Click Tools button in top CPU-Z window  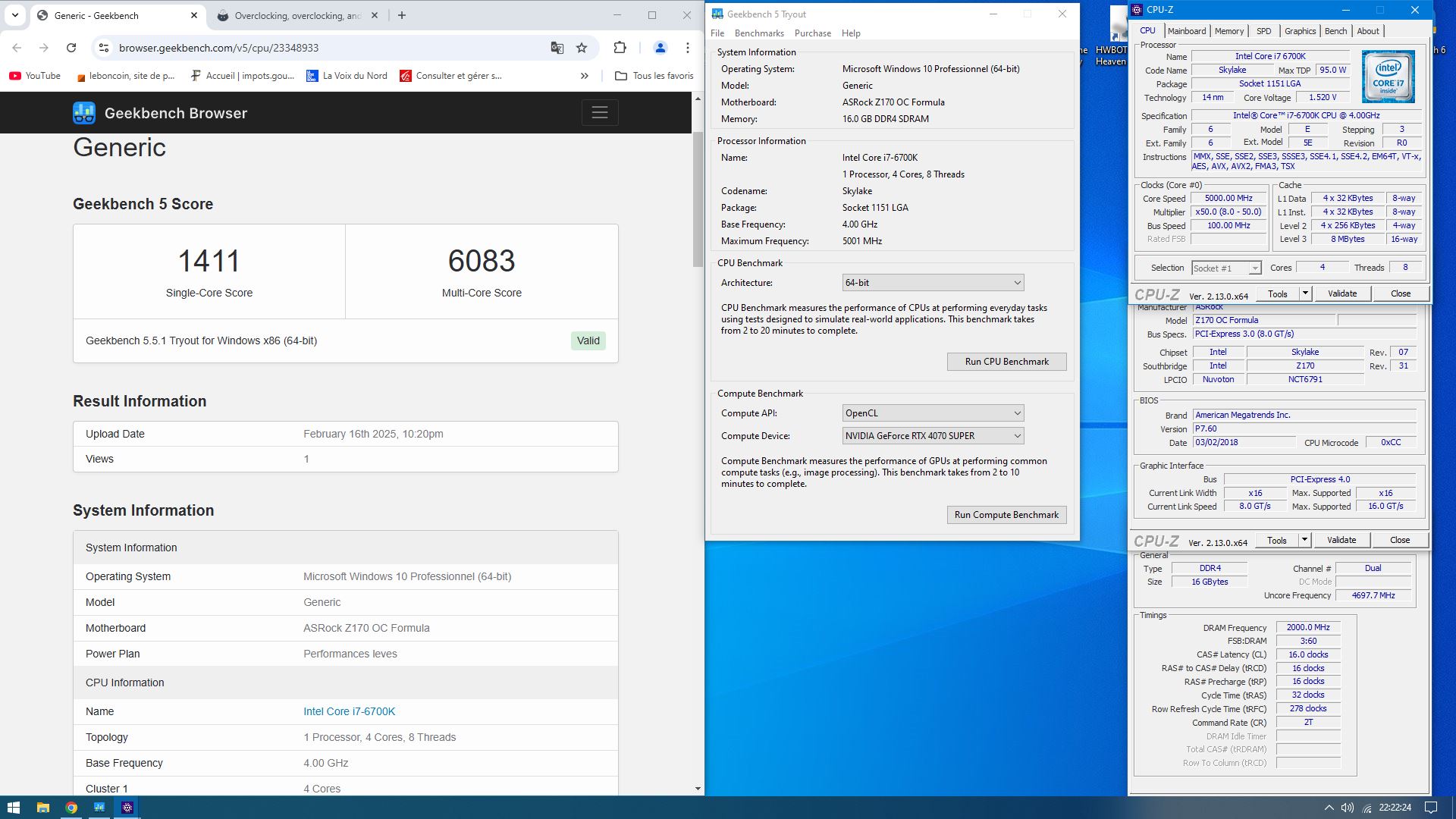[x=1278, y=293]
